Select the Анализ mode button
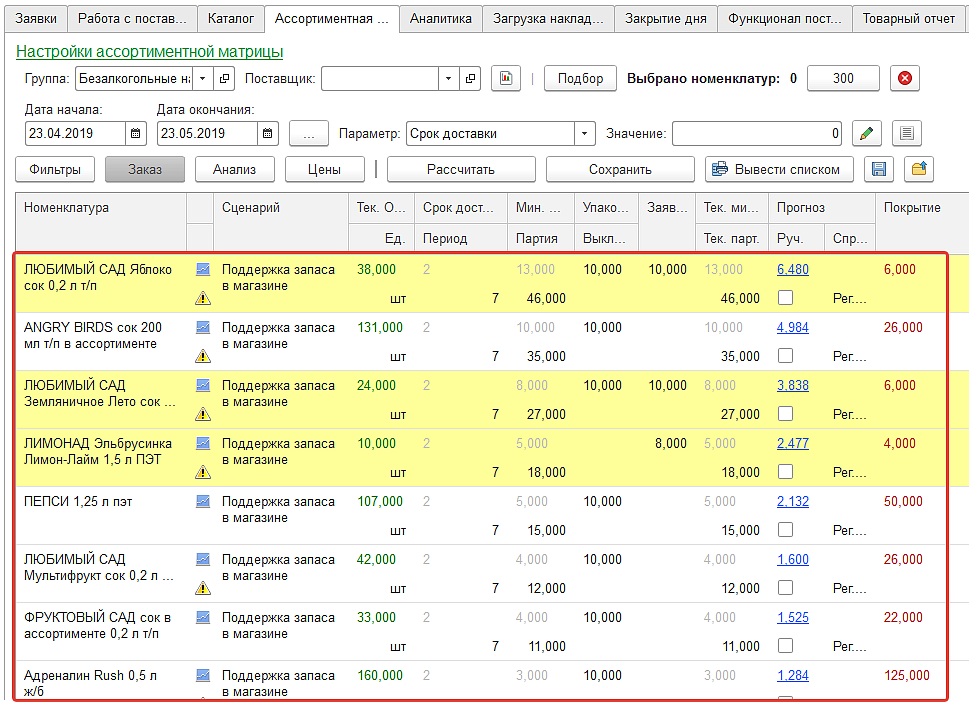Screen dimensions: 969x702 234,169
